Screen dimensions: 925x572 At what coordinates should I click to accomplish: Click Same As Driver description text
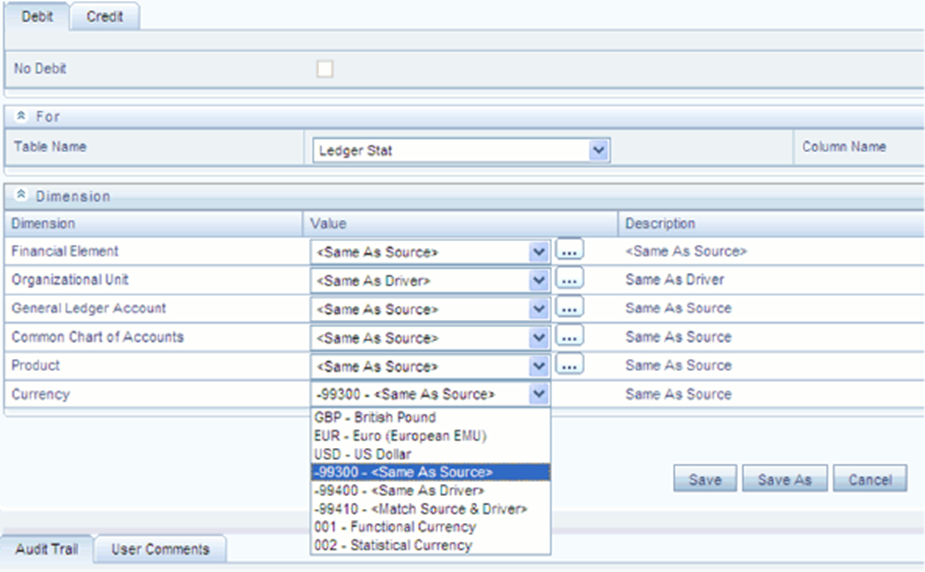674,280
